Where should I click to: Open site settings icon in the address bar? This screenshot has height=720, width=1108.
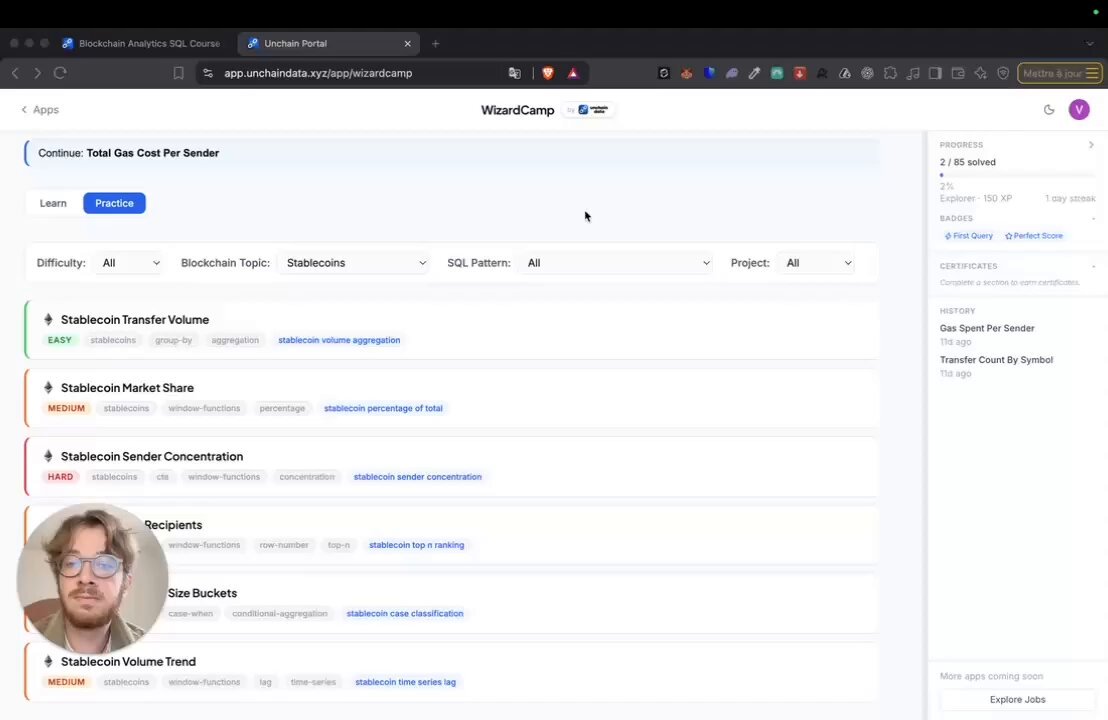point(207,73)
